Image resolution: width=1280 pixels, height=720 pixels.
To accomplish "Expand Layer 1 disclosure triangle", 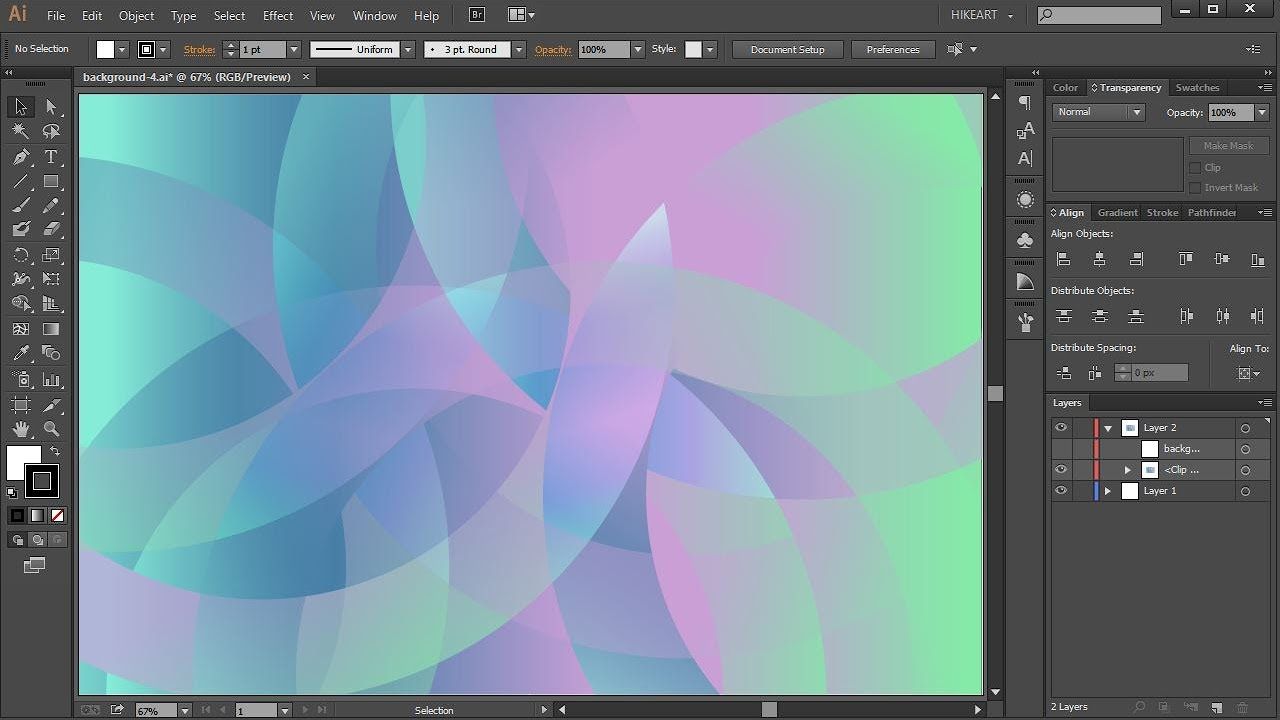I will tap(1108, 491).
